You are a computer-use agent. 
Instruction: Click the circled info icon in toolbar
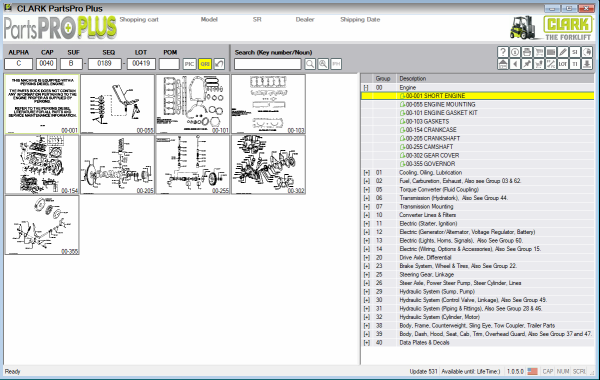pos(515,52)
